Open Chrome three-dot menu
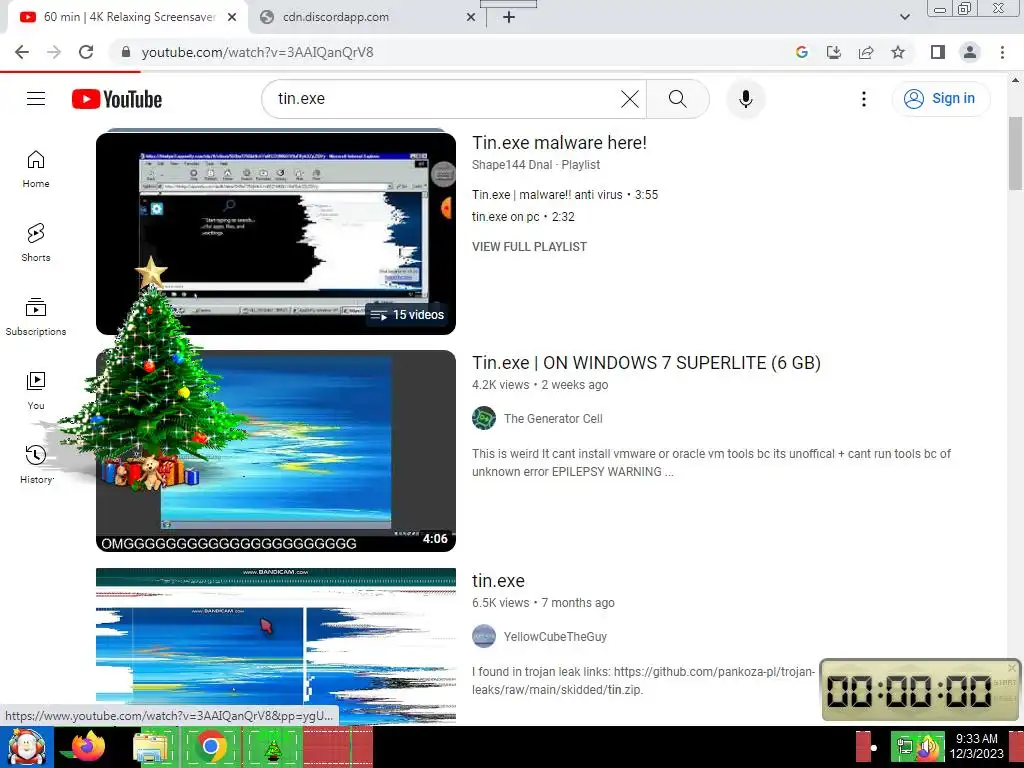This screenshot has height=768, width=1024. click(x=1002, y=52)
